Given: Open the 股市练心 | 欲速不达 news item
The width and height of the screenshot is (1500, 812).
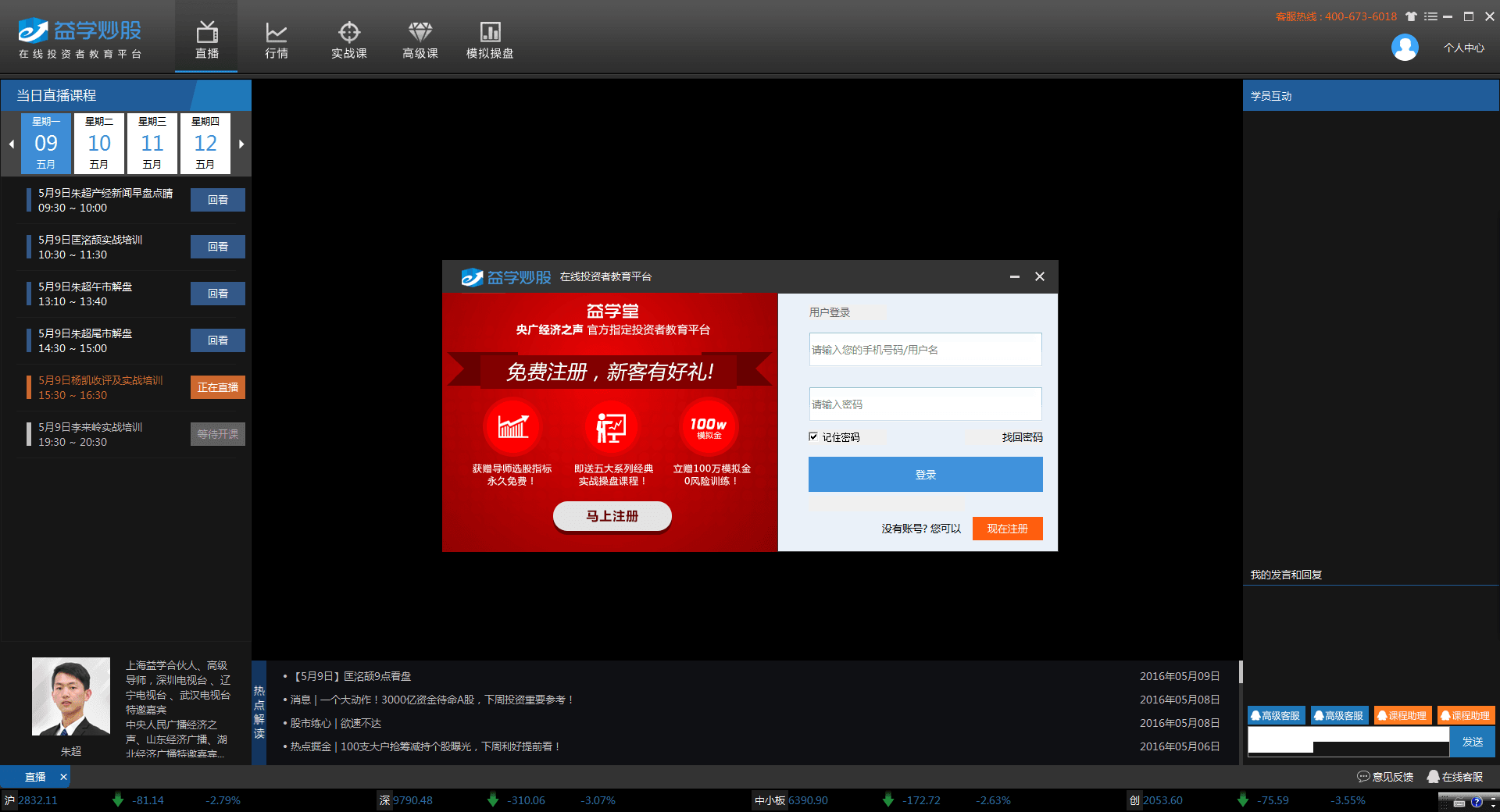Looking at the screenshot, I should point(335,723).
